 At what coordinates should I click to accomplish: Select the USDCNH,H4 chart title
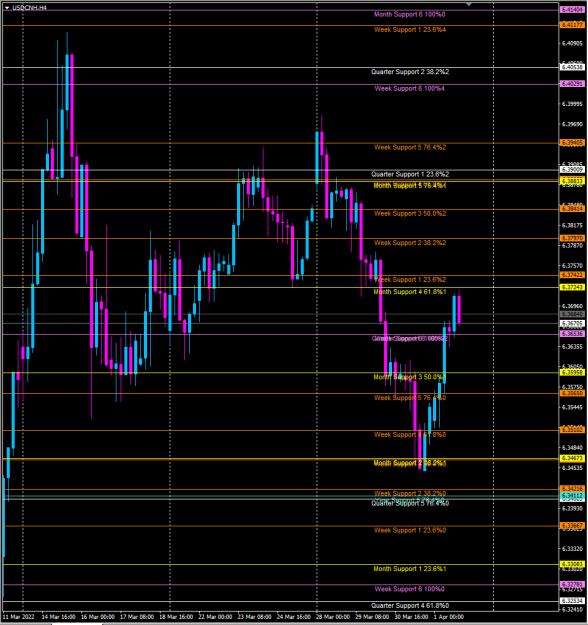(x=29, y=8)
